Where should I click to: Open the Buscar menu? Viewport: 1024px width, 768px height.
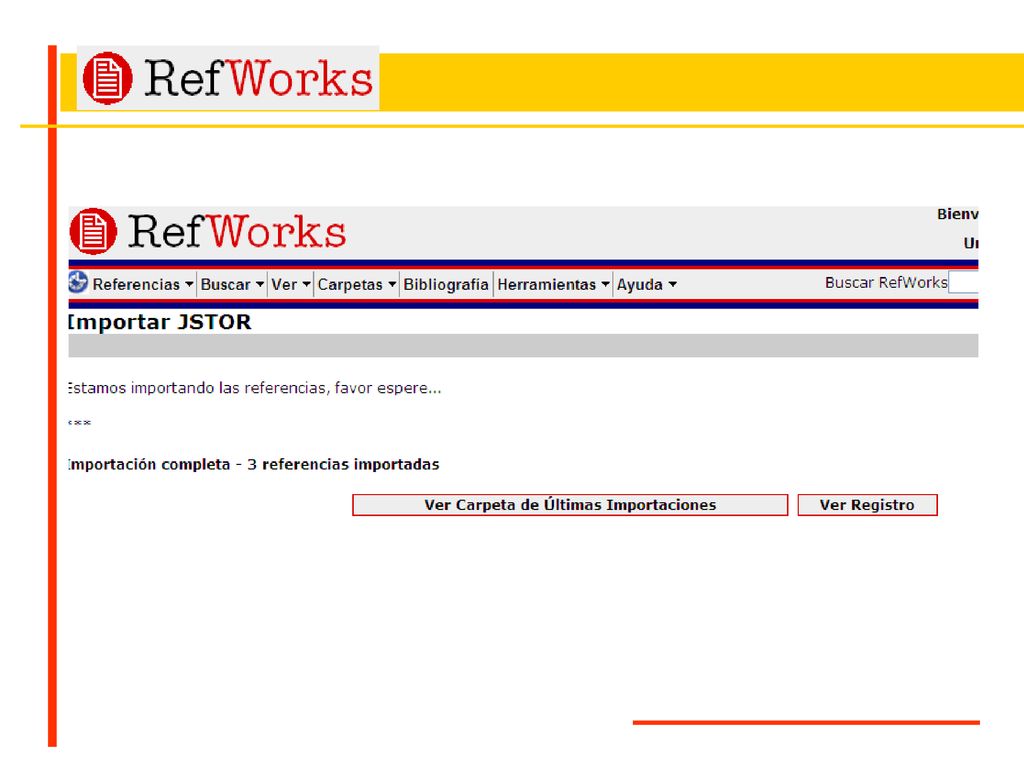coord(232,285)
